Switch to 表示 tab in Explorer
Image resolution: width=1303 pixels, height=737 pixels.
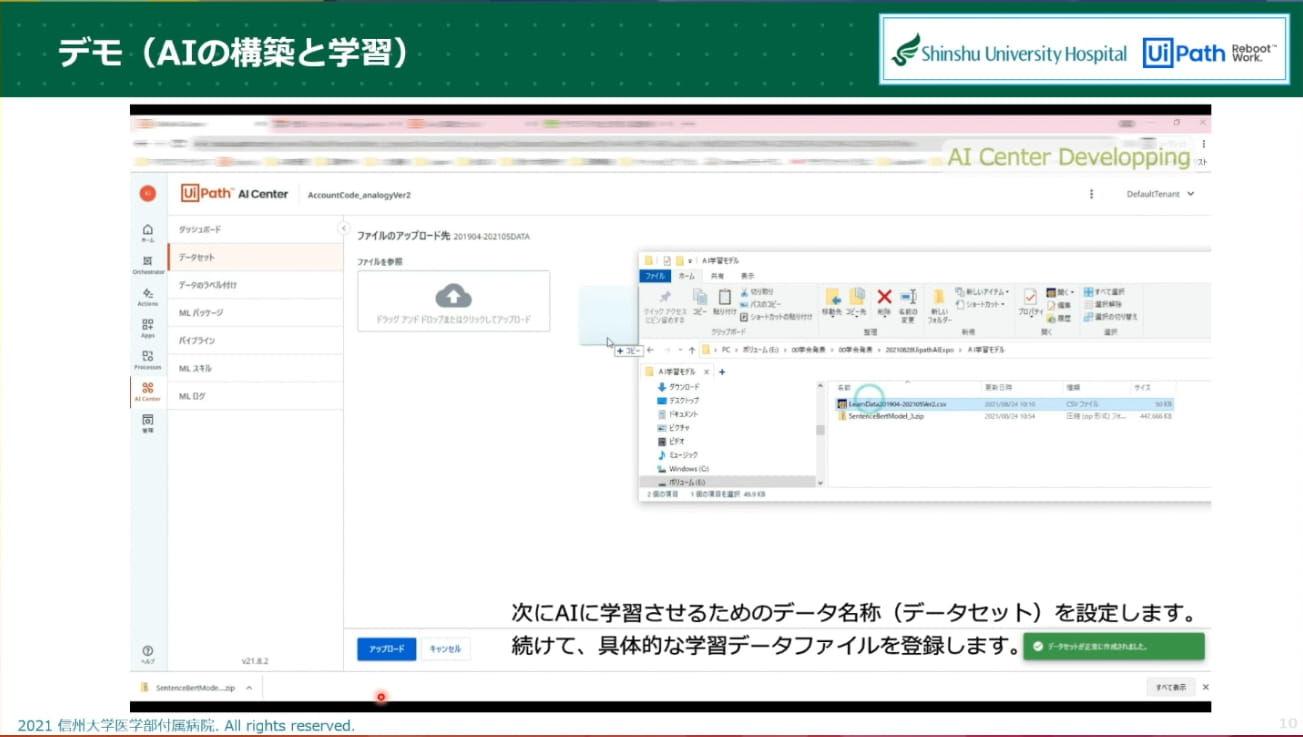[x=747, y=276]
